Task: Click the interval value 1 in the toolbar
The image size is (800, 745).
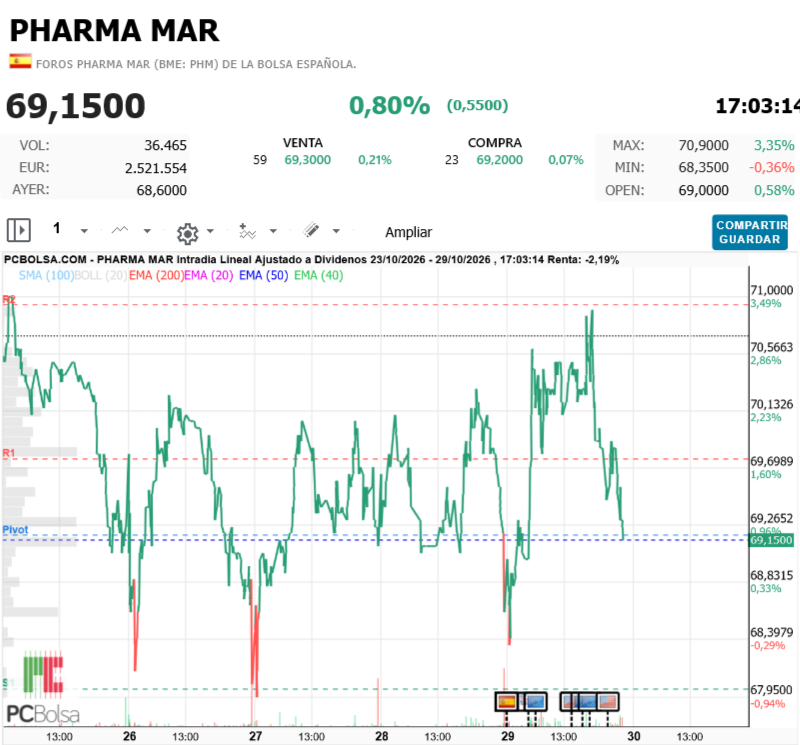Action: click(x=57, y=228)
